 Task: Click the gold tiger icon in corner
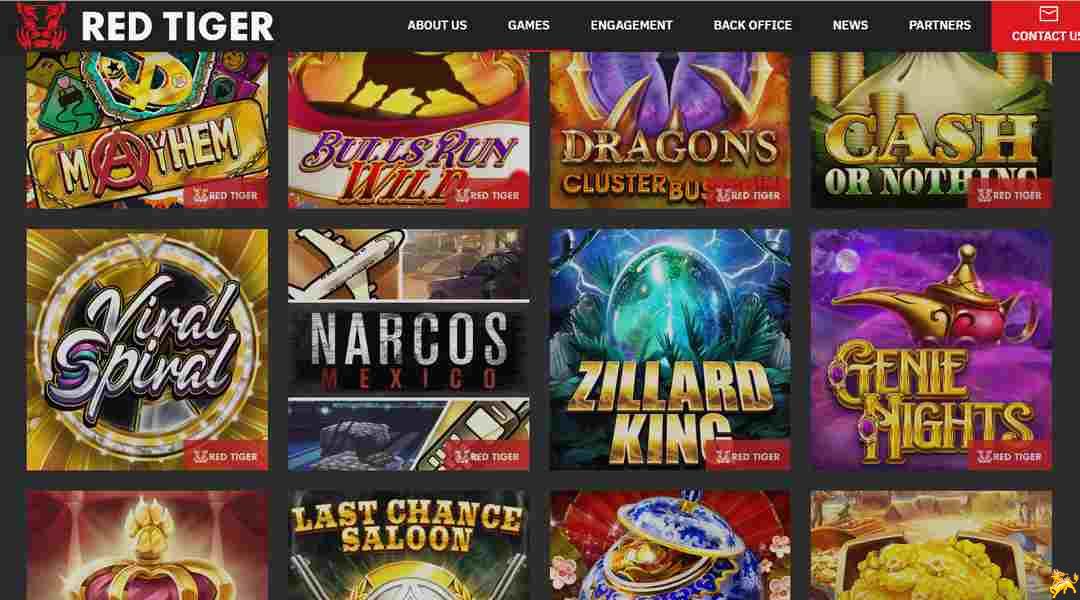(1063, 583)
